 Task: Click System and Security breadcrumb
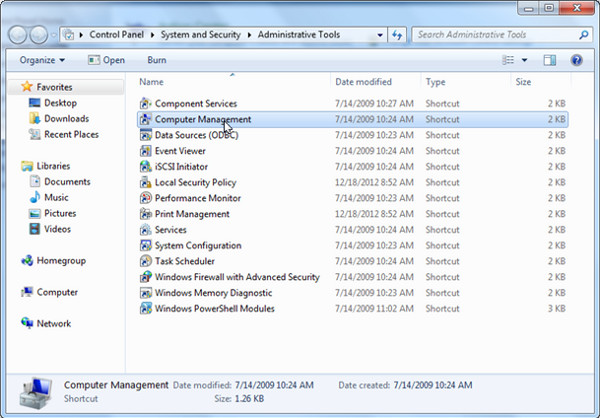coord(201,35)
